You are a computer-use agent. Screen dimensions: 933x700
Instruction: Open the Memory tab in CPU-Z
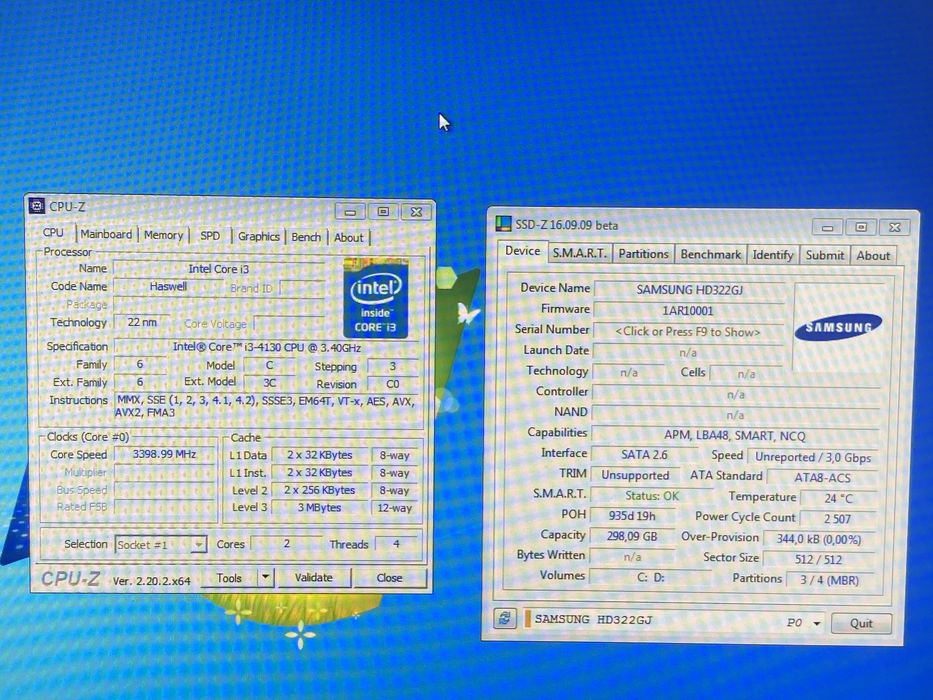(x=163, y=235)
